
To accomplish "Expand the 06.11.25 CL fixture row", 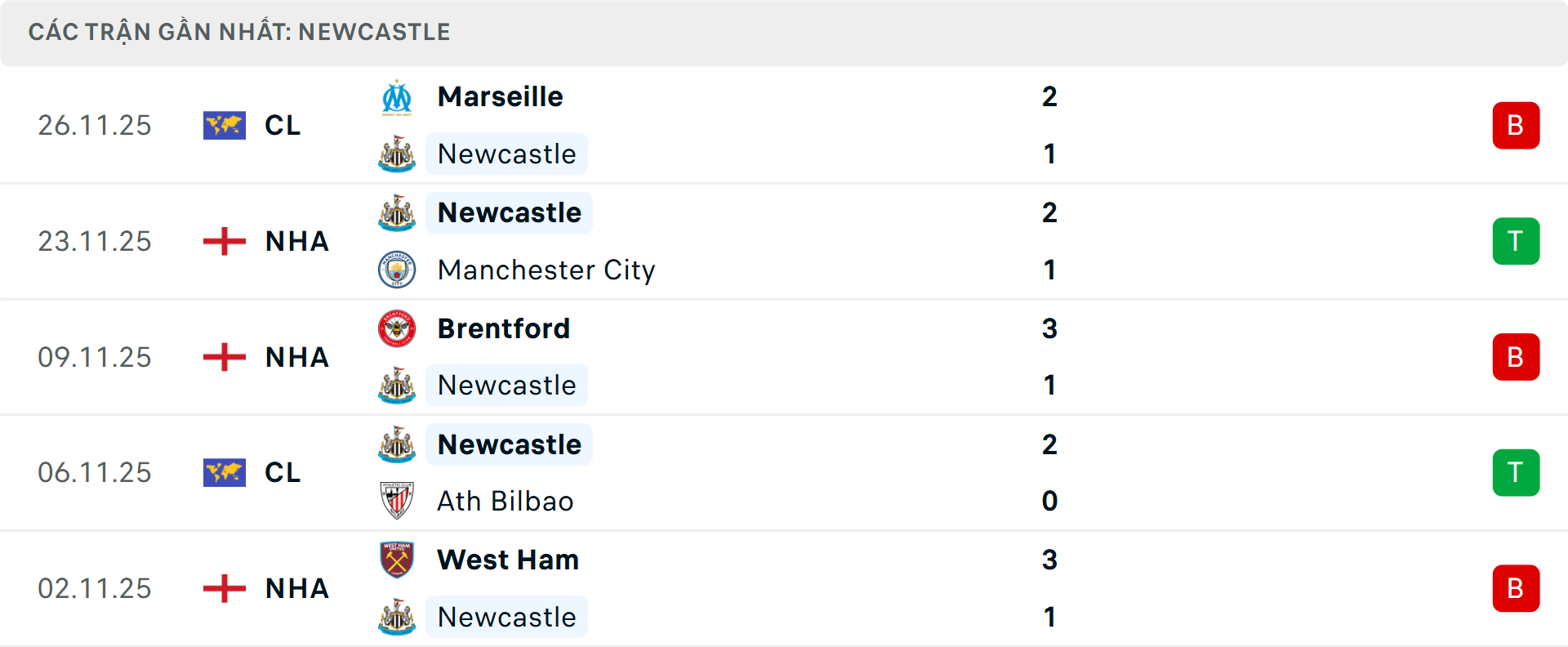I will click(x=784, y=472).
